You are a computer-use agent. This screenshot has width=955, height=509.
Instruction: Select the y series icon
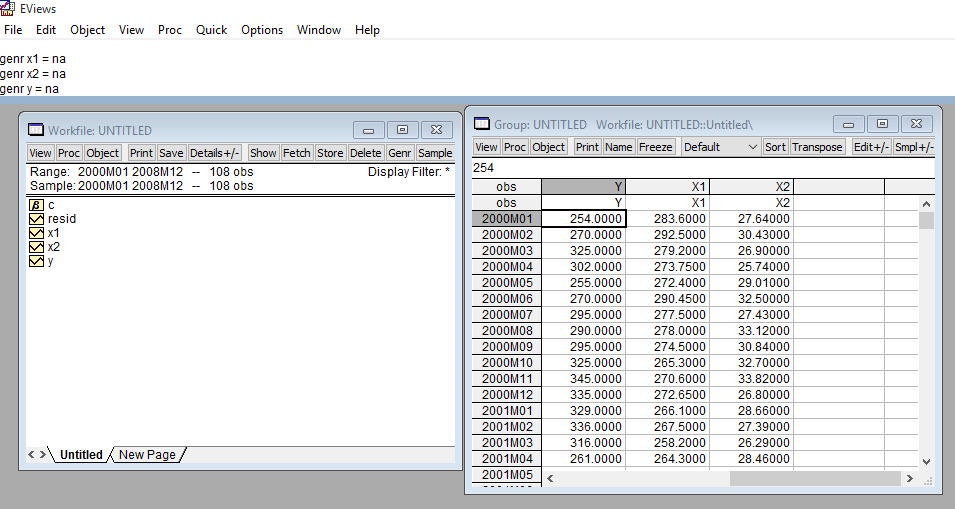click(x=37, y=261)
